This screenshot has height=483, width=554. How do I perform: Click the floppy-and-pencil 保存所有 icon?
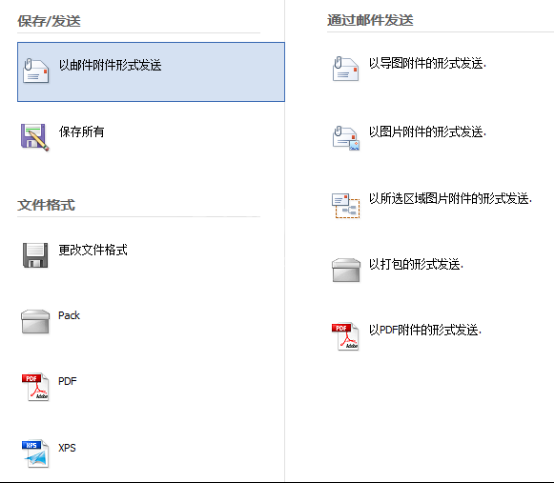pos(35,137)
